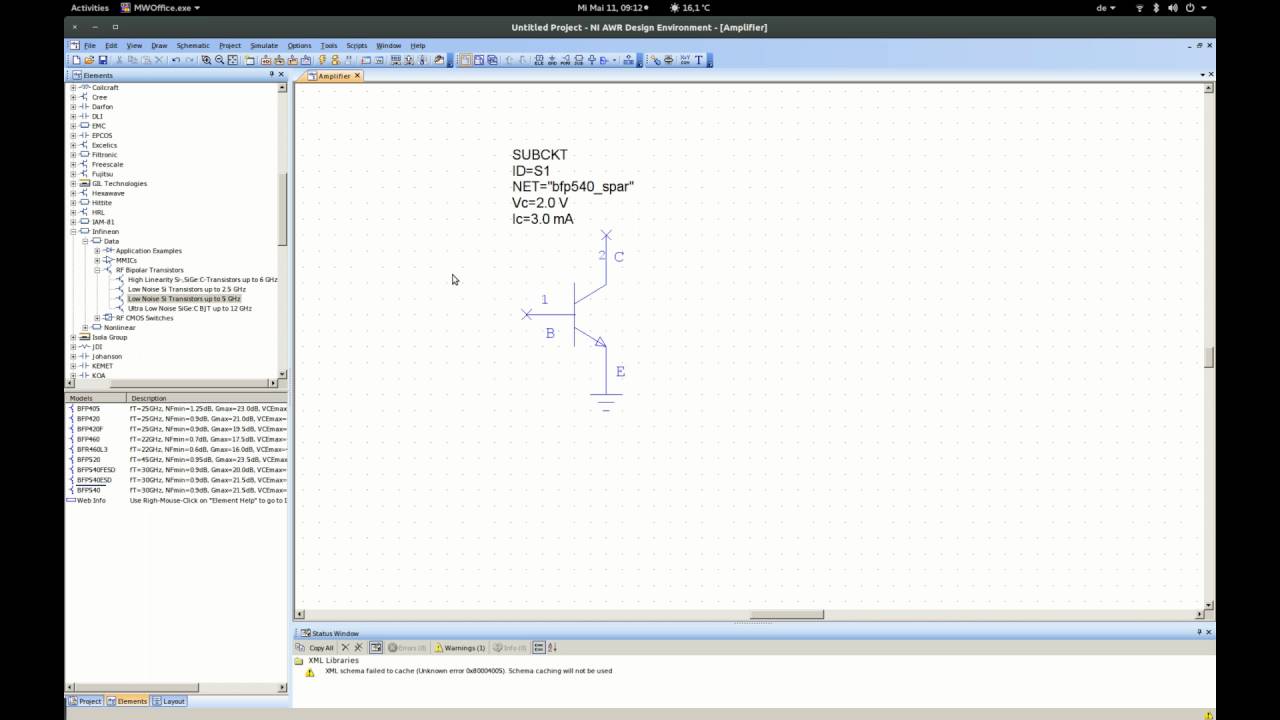Click the Element (ELE) toolbar icon
Viewport: 1280px width, 720px height.
click(539, 60)
